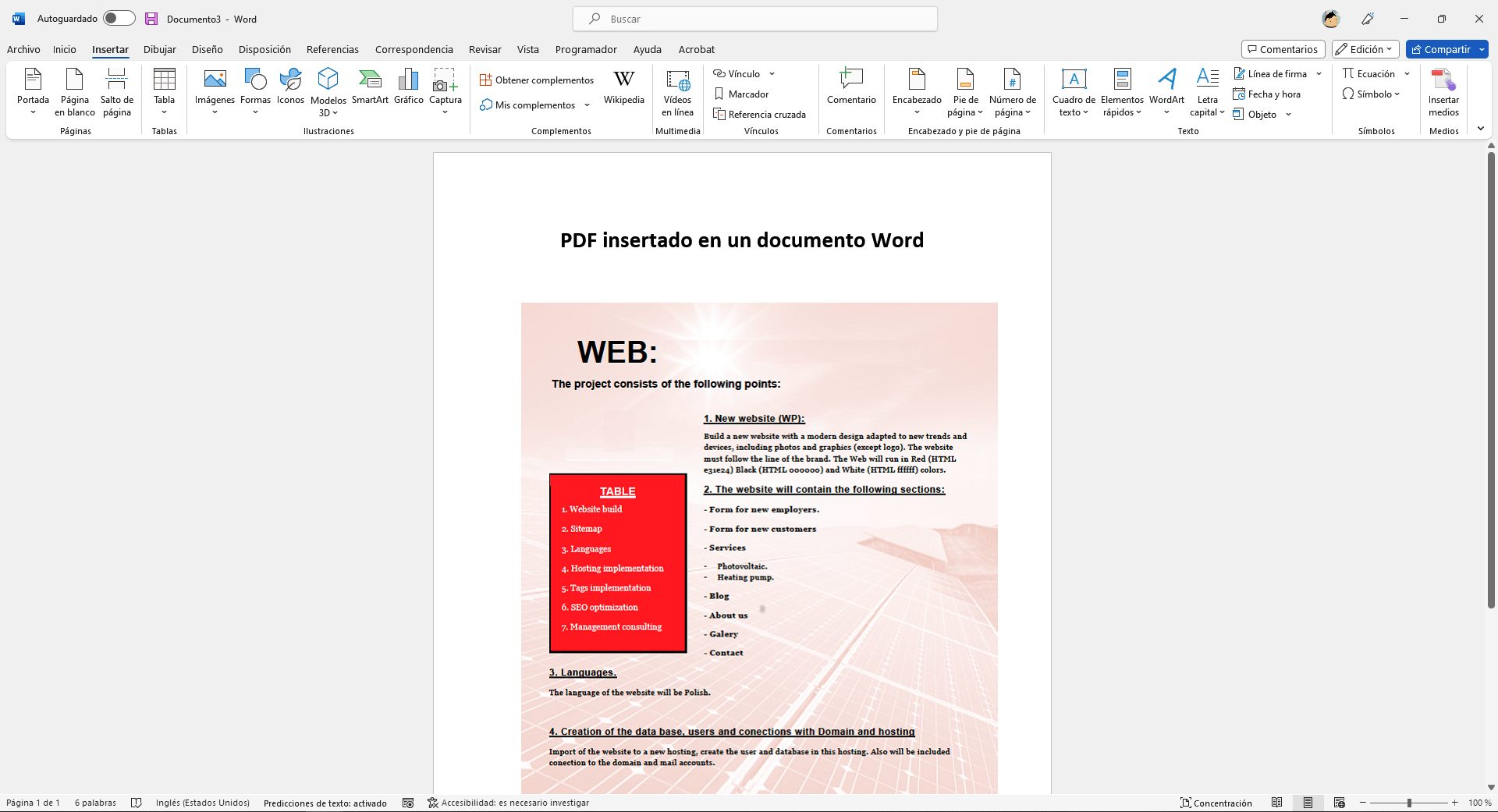Switch to Modo de lectura view
Image resolution: width=1498 pixels, height=812 pixels.
tap(1276, 803)
